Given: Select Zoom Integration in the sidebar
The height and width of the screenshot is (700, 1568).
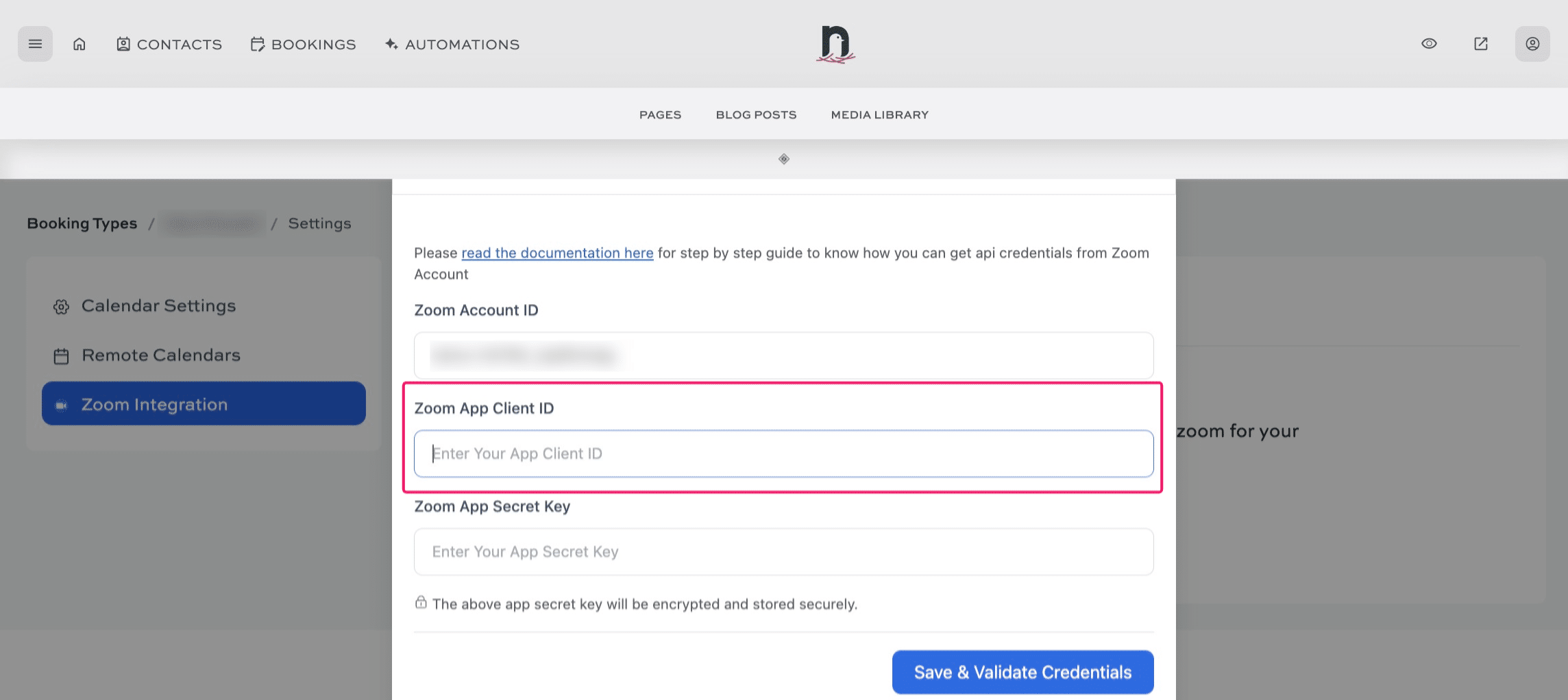Looking at the screenshot, I should [154, 404].
